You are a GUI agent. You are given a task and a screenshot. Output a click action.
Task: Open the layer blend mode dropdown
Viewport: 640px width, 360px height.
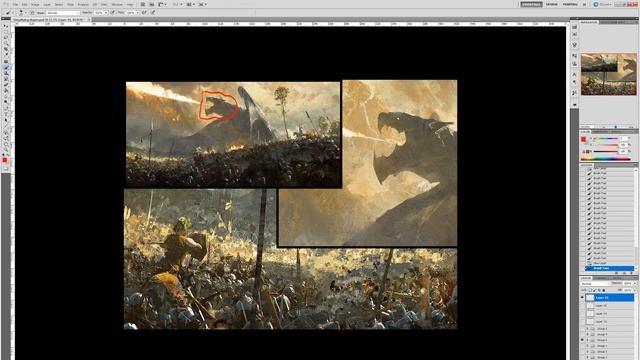click(x=596, y=284)
